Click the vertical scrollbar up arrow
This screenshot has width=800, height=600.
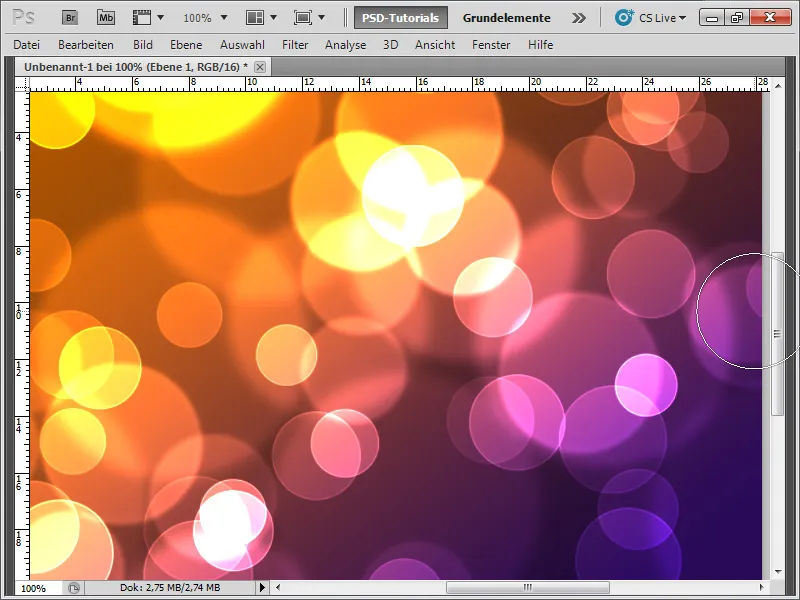(x=778, y=86)
